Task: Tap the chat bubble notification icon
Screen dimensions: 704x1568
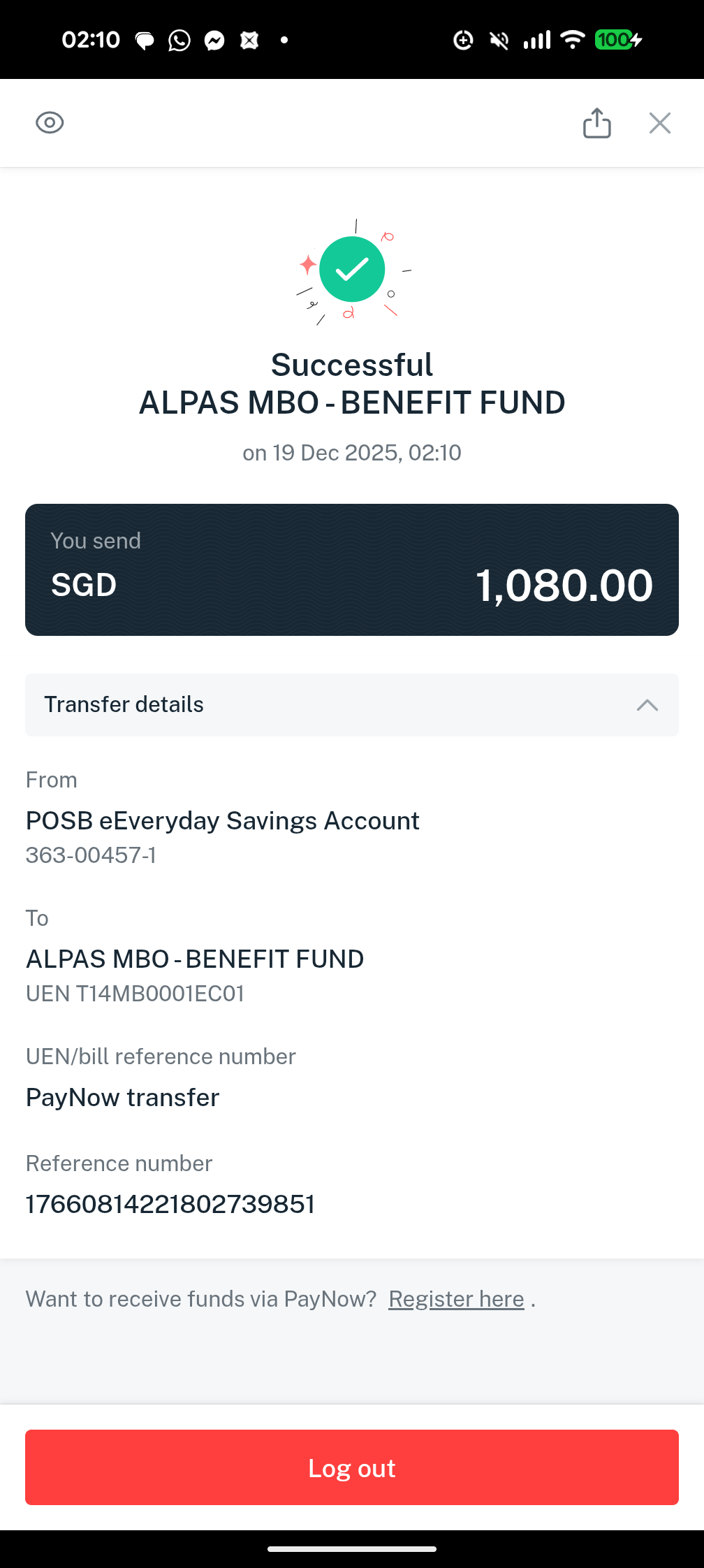Action: (145, 41)
